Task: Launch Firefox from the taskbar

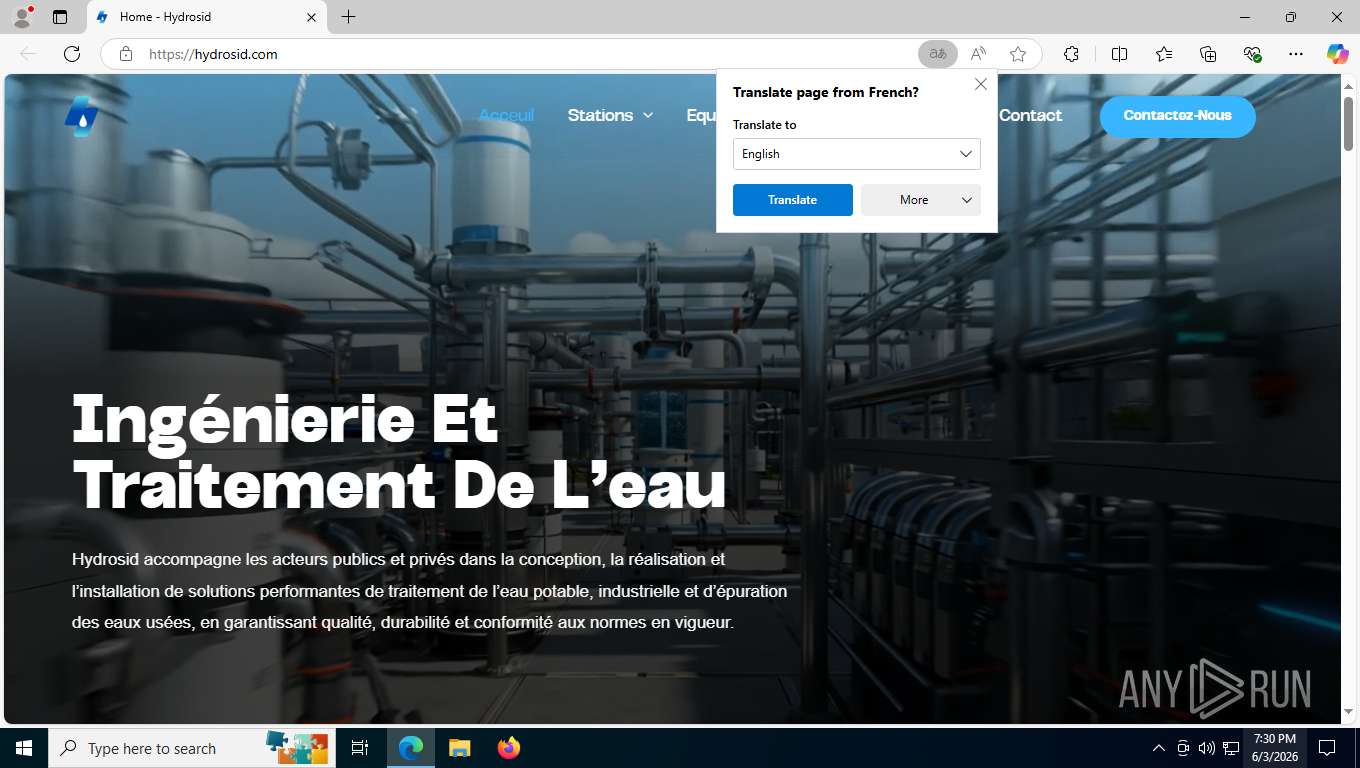Action: tap(509, 748)
